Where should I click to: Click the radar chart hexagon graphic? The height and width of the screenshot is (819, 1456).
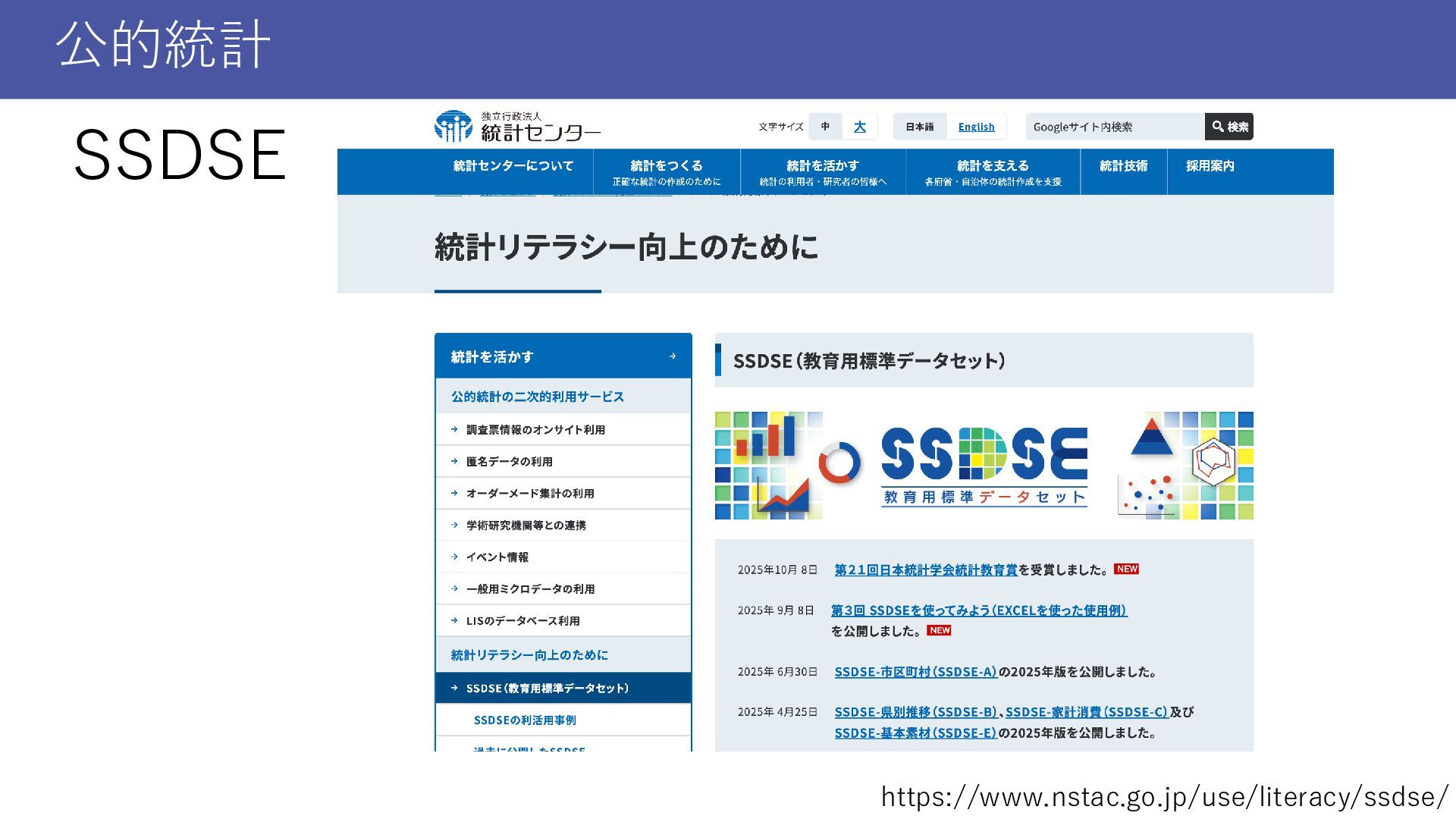1213,460
